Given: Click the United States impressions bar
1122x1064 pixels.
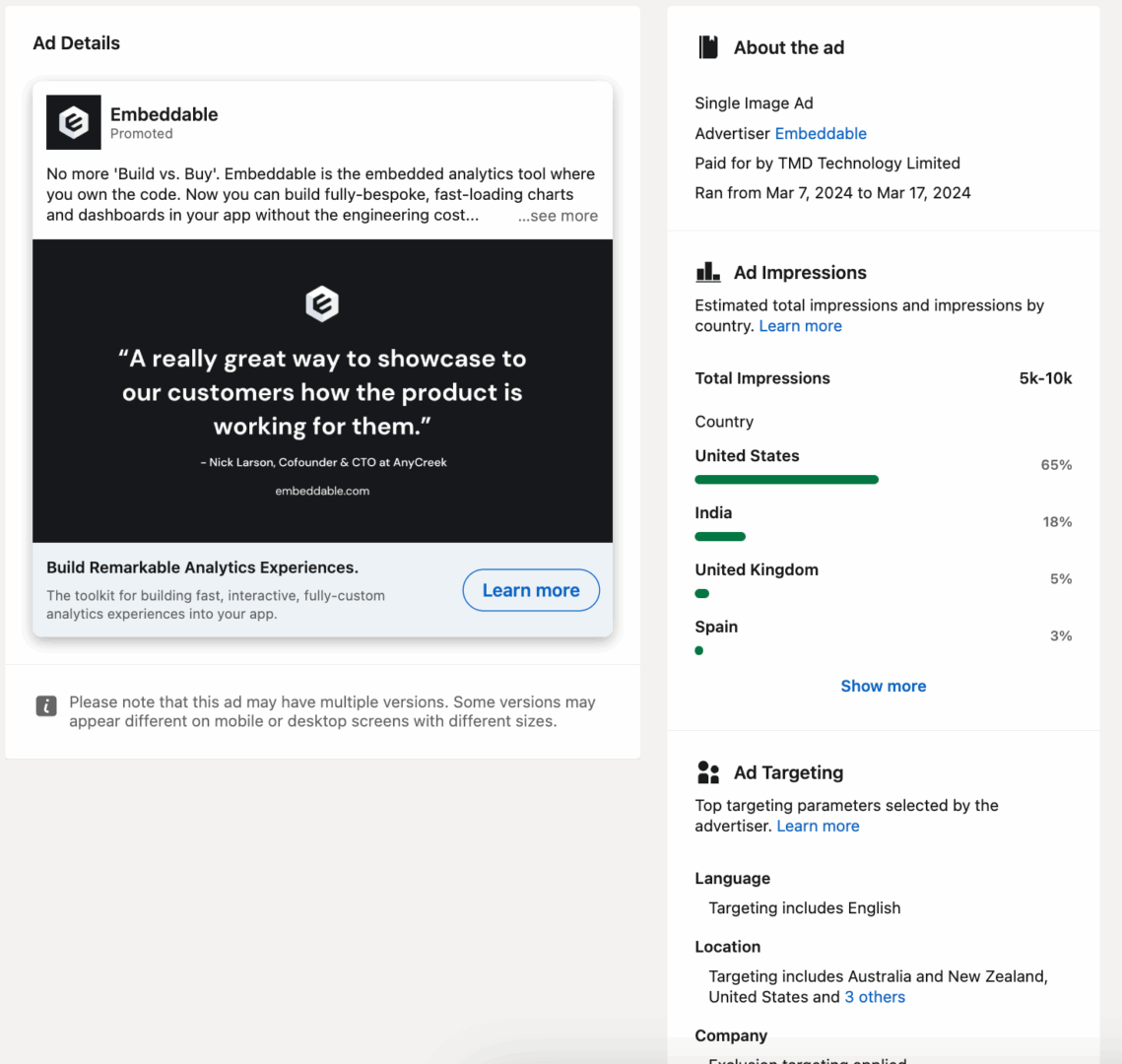Looking at the screenshot, I should point(786,480).
